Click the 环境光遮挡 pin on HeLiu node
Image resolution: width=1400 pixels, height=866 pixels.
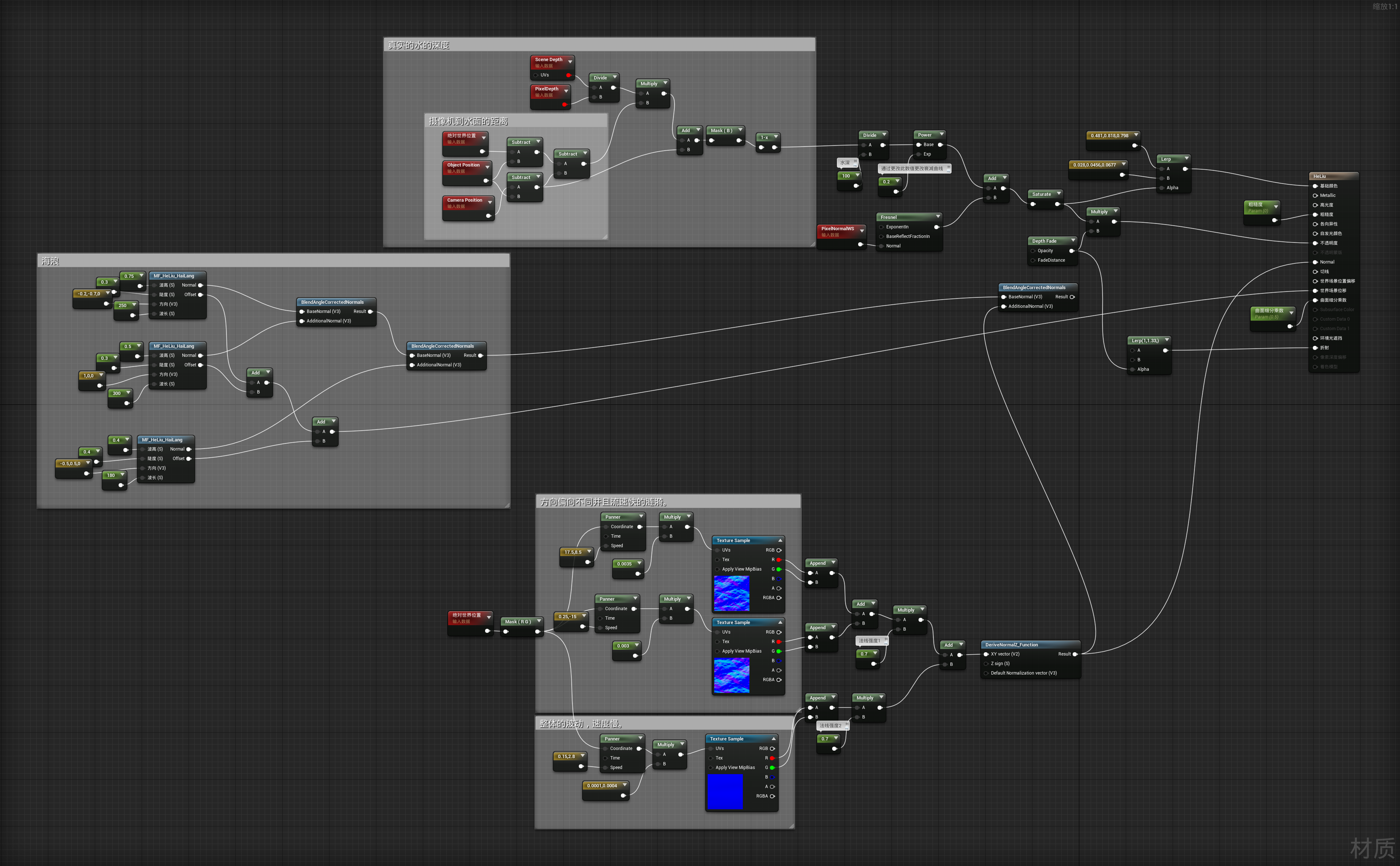[1315, 339]
